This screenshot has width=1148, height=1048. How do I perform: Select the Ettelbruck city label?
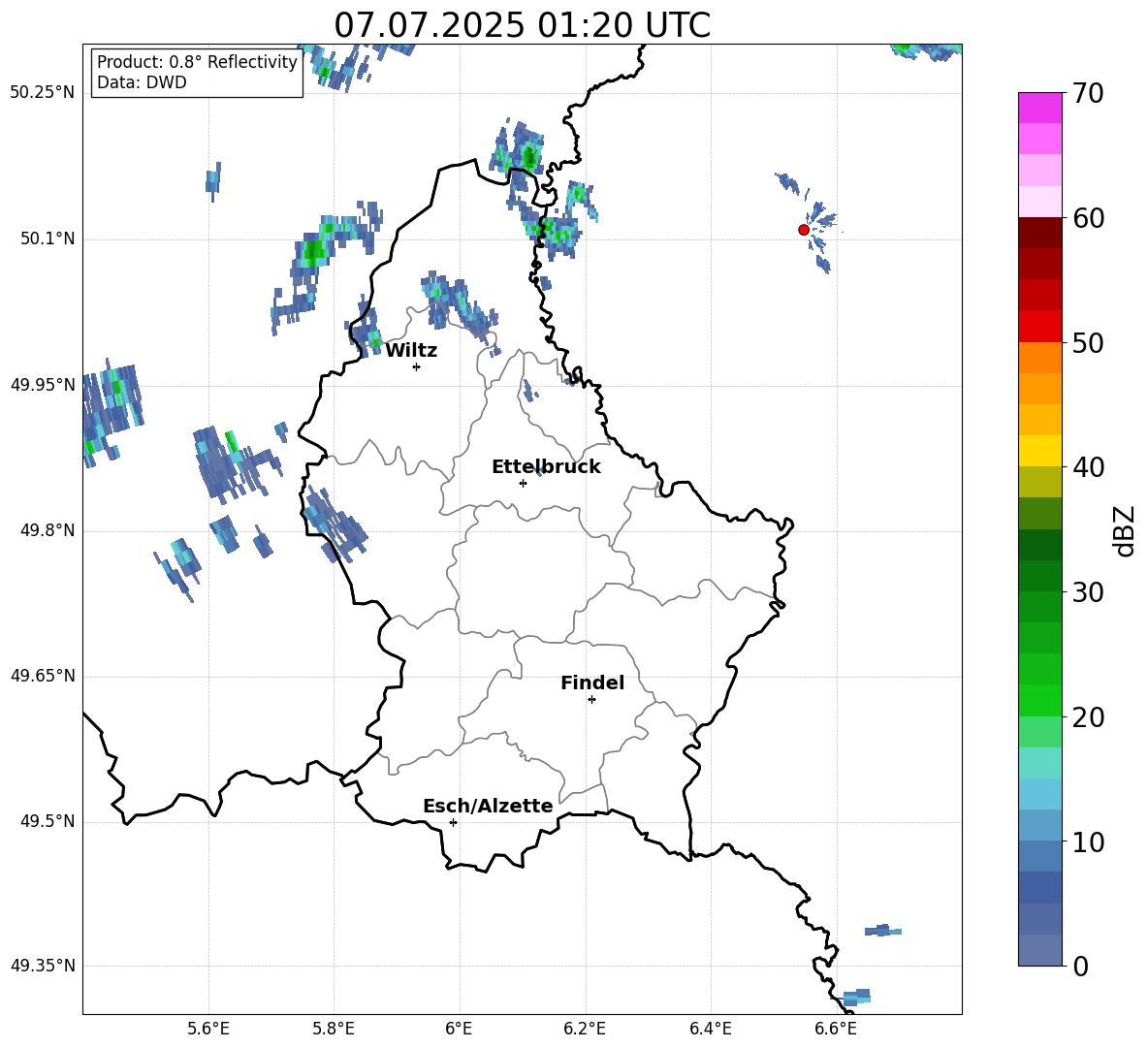546,467
